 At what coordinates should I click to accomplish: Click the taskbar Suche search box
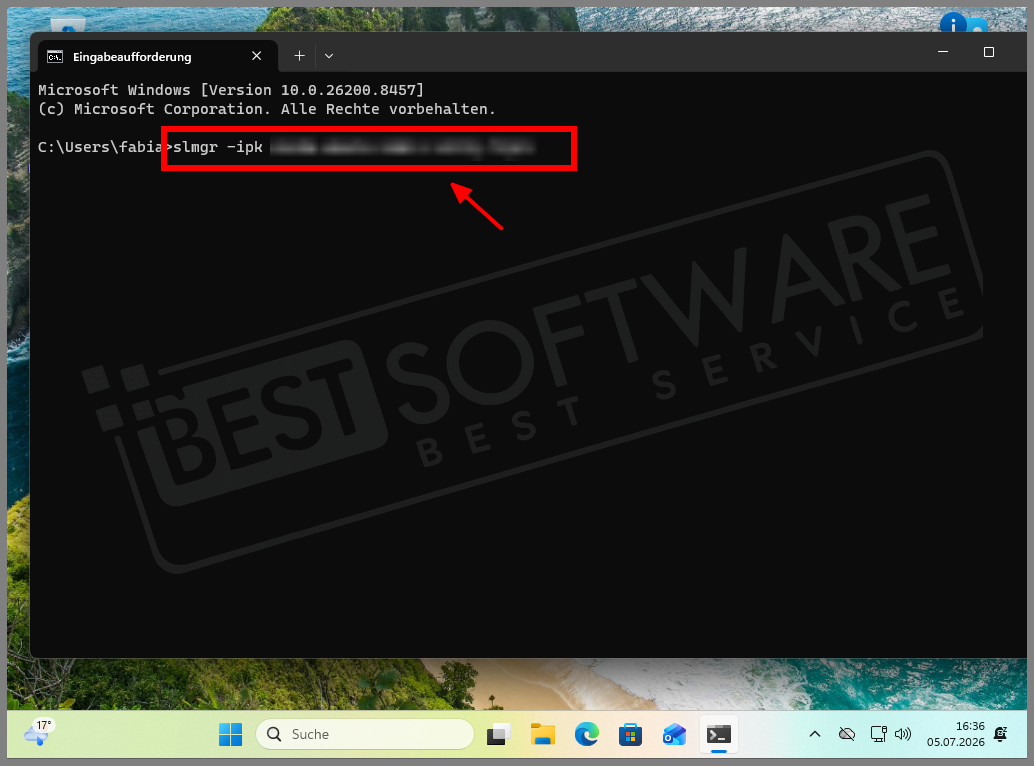365,734
